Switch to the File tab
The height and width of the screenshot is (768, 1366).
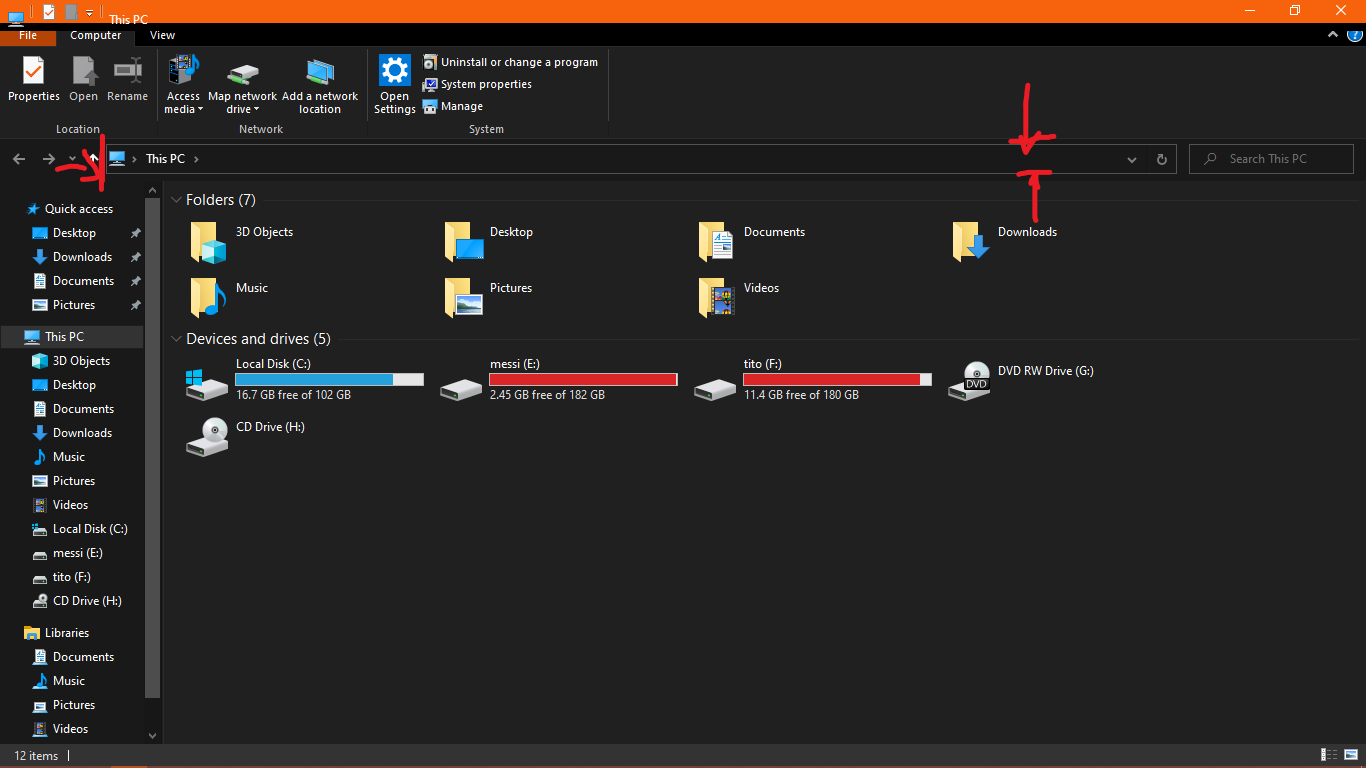28,35
